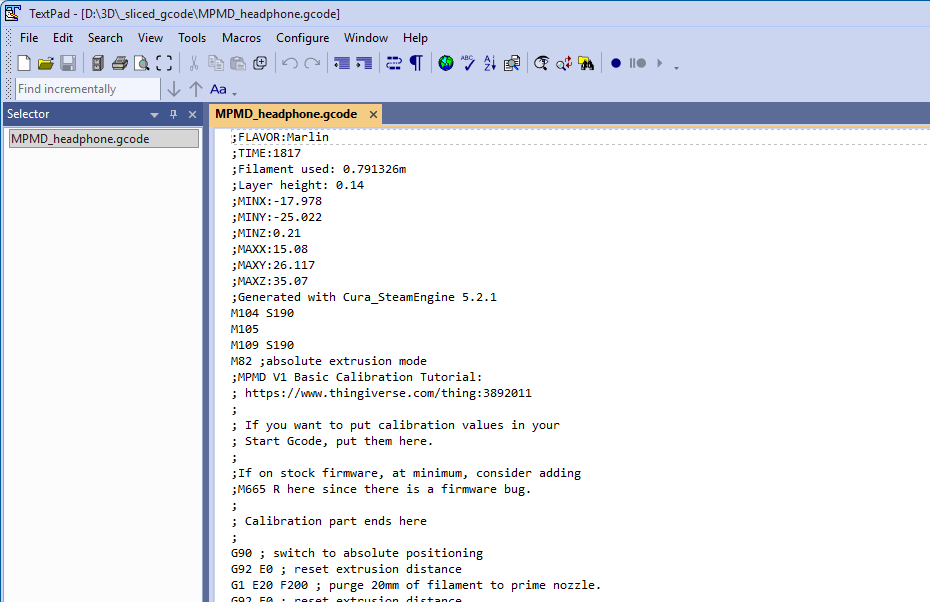Click the Find incrementally input field
930x602 pixels.
coord(86,89)
